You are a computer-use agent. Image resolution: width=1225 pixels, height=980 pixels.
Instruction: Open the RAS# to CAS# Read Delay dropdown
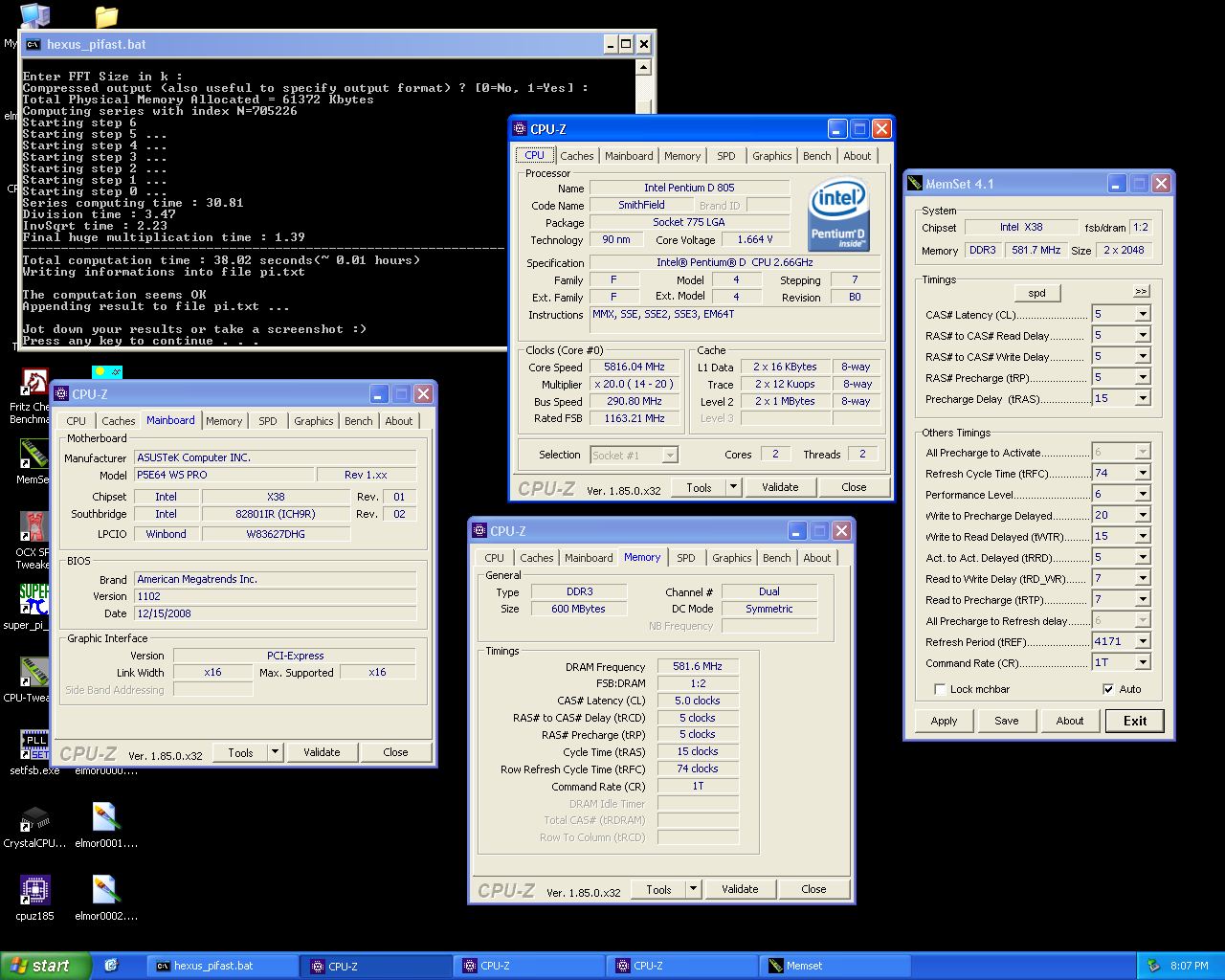click(1143, 335)
